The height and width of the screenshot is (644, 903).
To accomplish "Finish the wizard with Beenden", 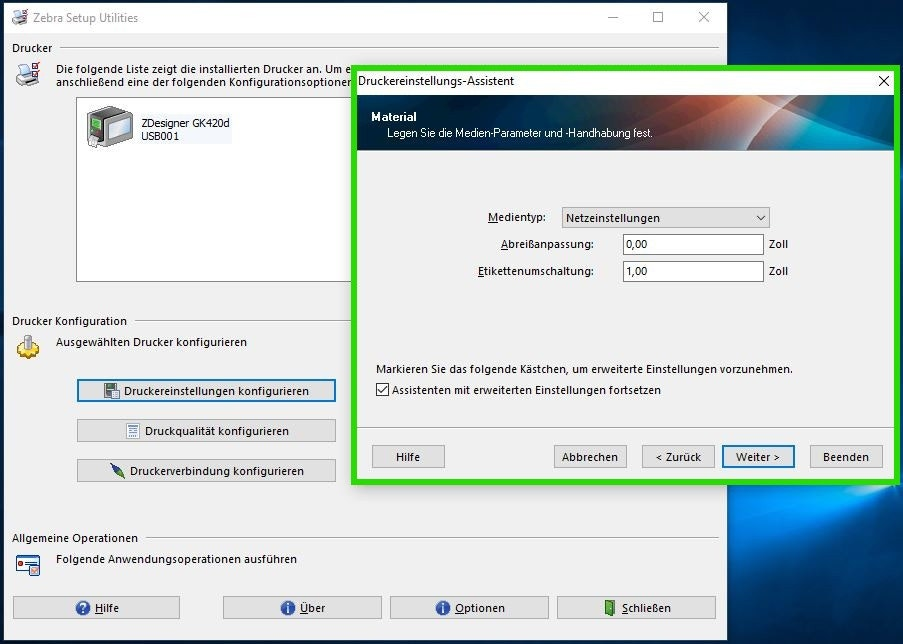I will click(x=845, y=457).
